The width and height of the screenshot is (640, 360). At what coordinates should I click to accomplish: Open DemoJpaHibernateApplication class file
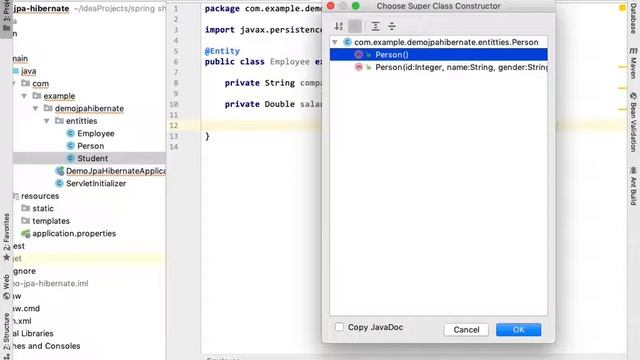point(116,171)
